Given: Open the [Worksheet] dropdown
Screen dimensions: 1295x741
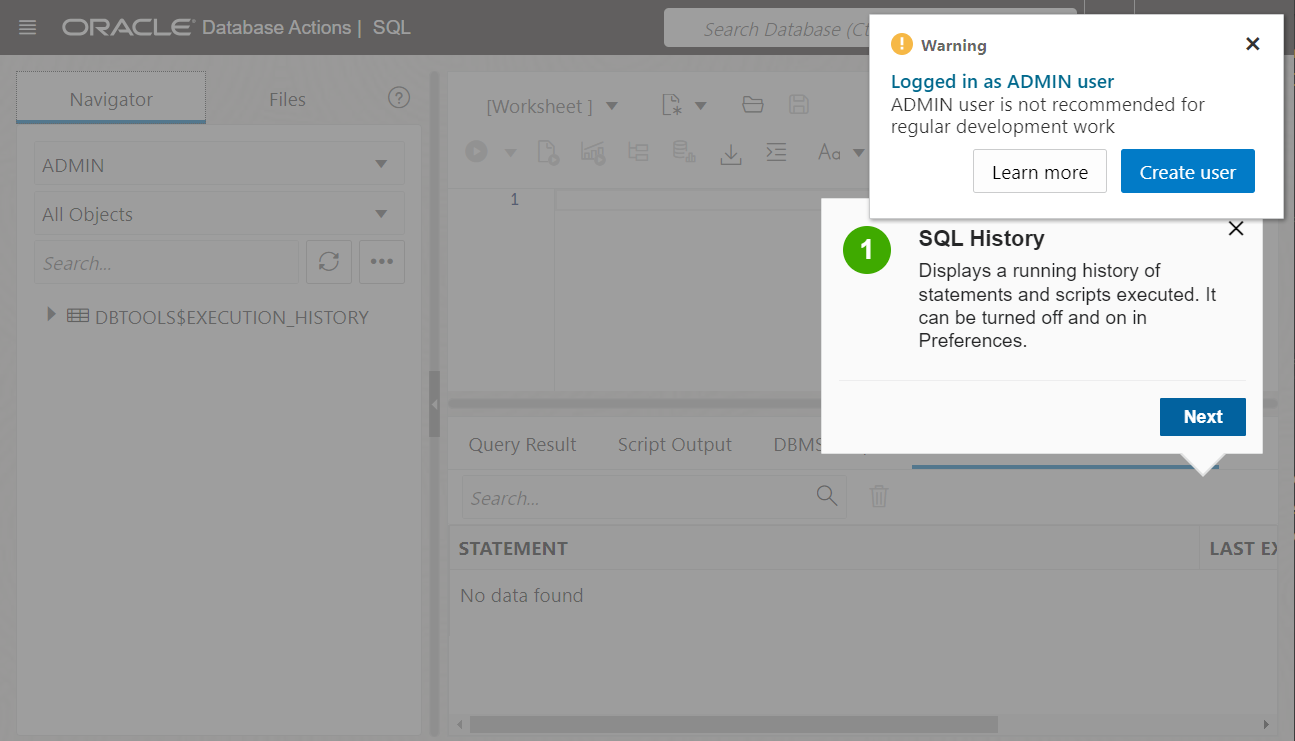Looking at the screenshot, I should [552, 106].
